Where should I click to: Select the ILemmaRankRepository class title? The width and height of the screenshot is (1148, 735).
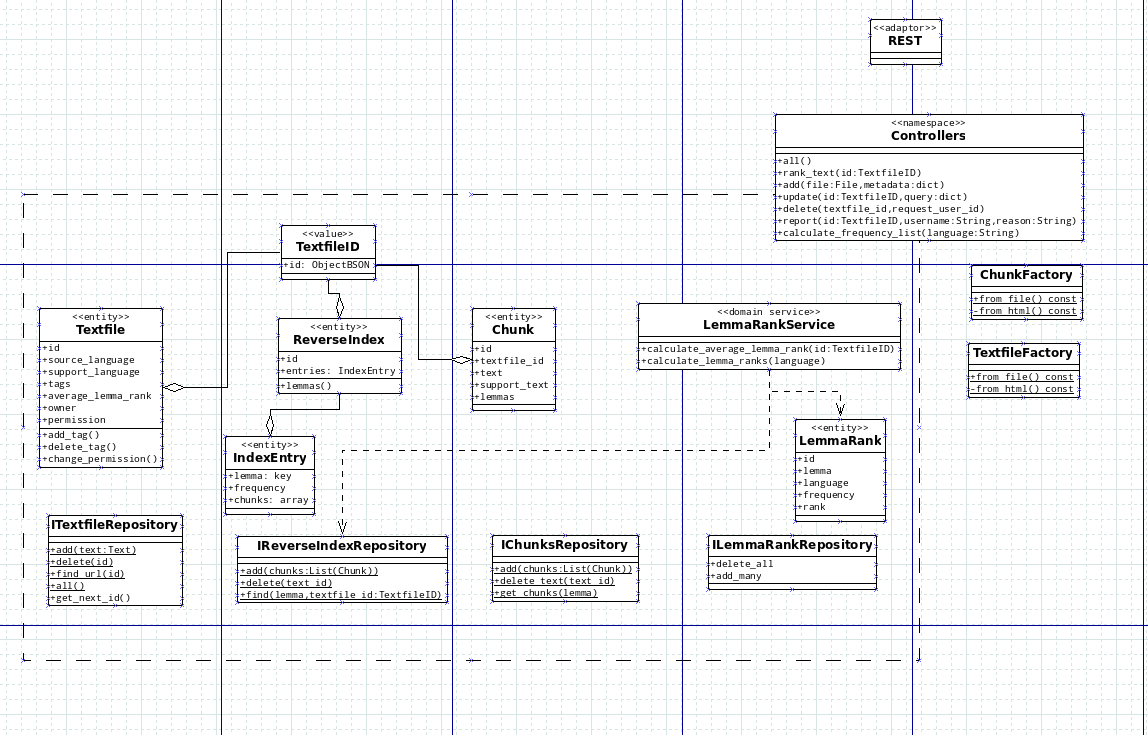(792, 545)
